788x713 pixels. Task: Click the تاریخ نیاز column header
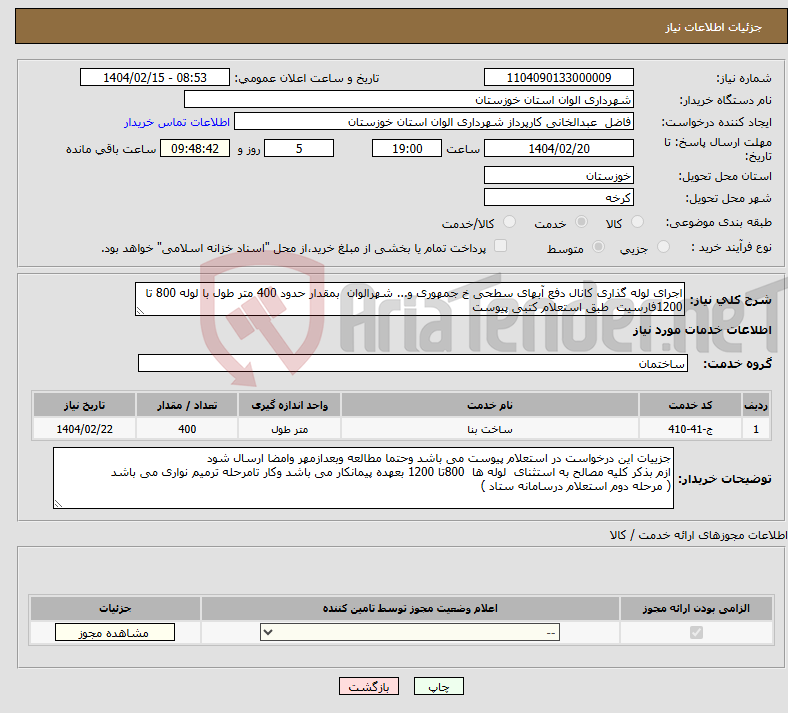click(84, 405)
